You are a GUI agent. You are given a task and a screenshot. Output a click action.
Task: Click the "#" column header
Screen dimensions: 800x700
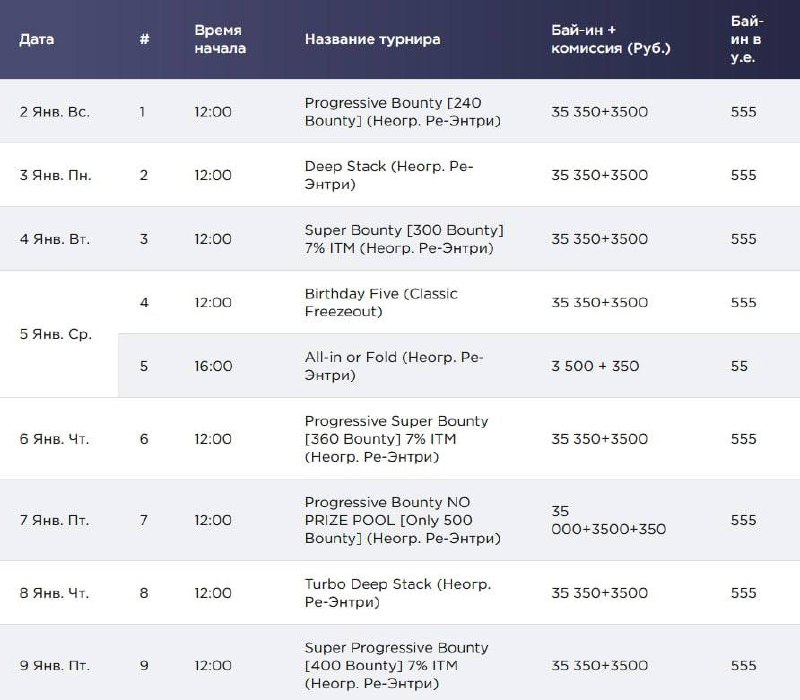(144, 40)
